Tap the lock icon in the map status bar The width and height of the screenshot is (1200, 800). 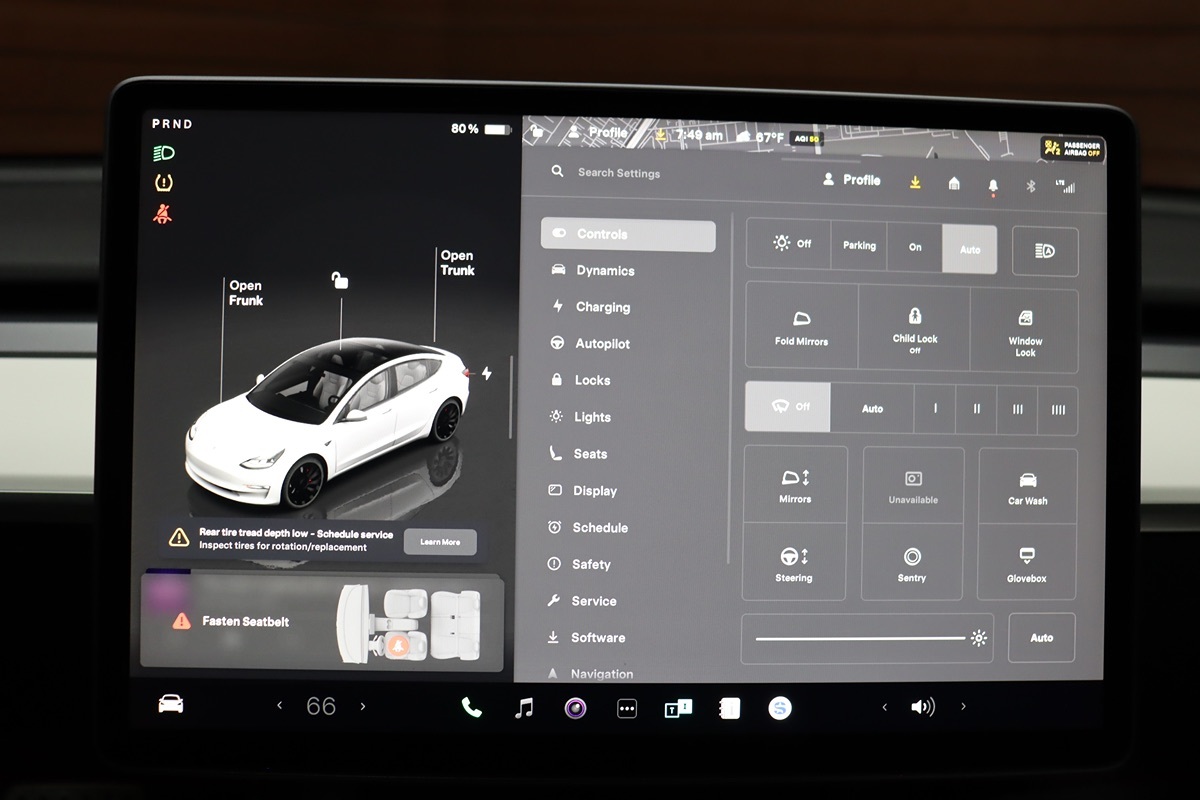537,130
